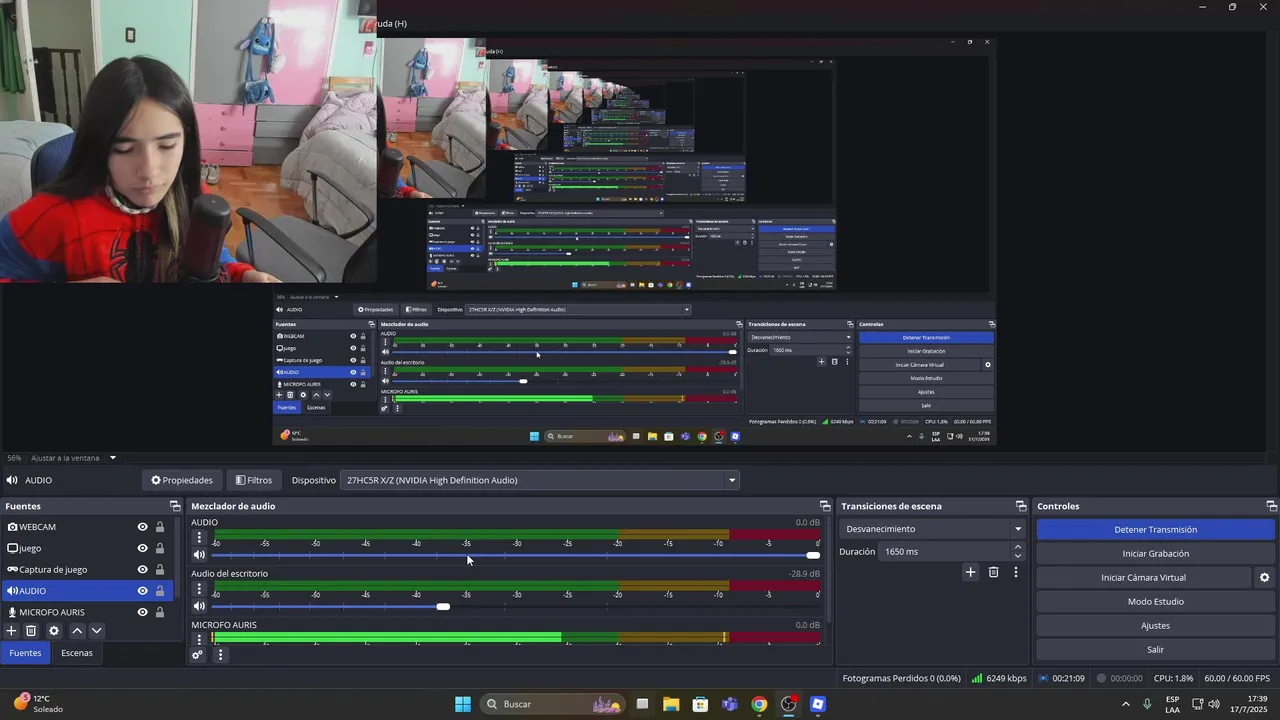The height and width of the screenshot is (720, 1280).
Task: Move the selected source down
Action: [x=96, y=631]
